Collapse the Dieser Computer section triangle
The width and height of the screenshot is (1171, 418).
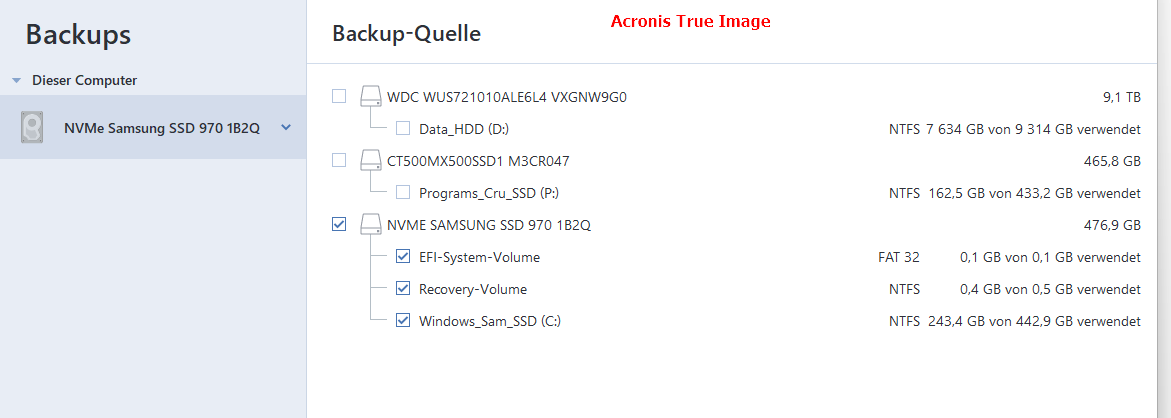click(16, 80)
